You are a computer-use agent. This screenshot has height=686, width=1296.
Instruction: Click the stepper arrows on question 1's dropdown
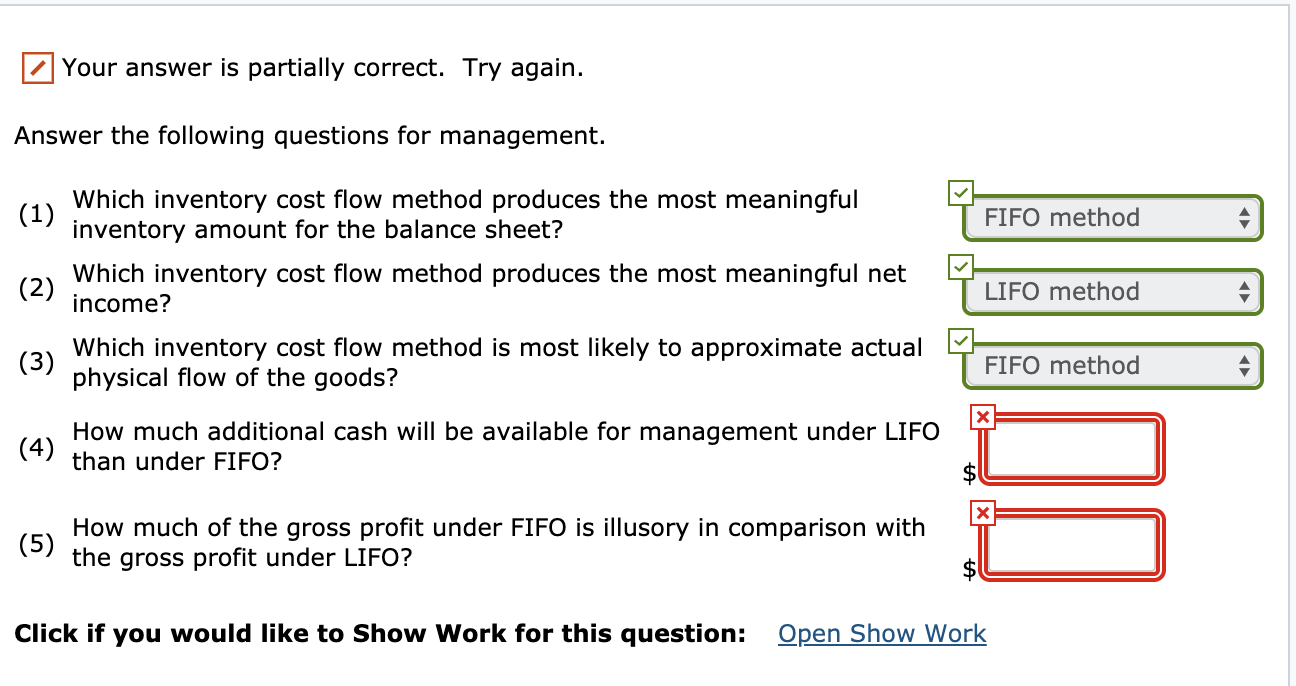1245,218
